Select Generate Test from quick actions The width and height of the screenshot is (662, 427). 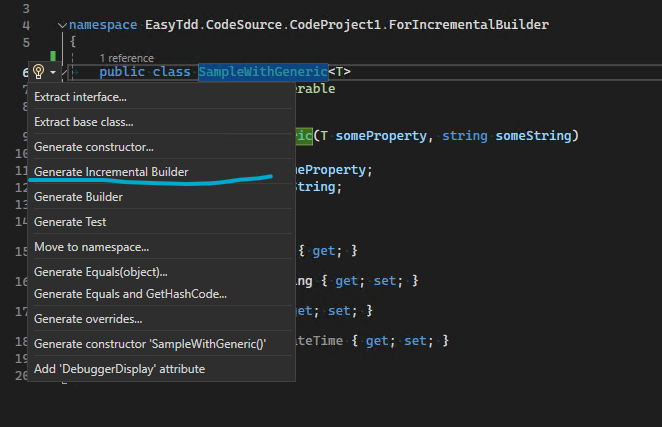160,222
